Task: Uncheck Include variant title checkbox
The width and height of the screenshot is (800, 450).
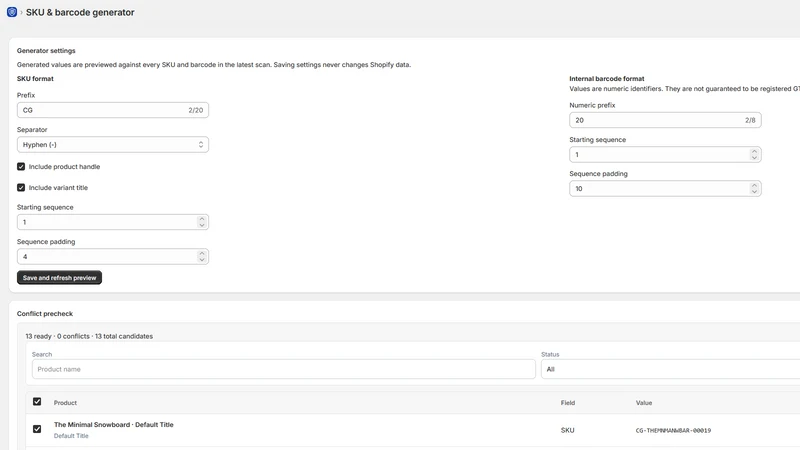Action: pyautogui.click(x=21, y=187)
